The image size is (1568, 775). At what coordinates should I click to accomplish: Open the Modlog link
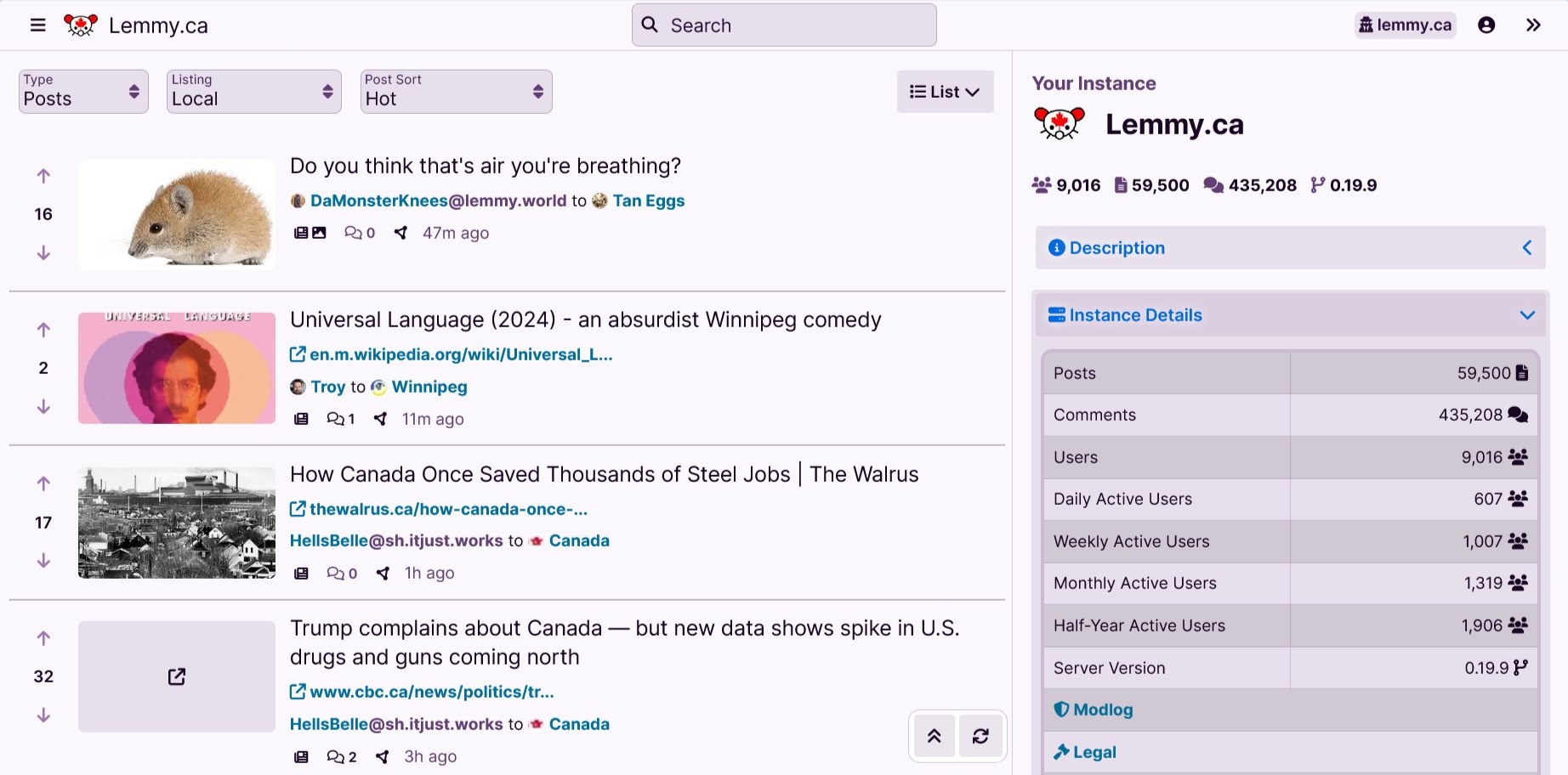1094,710
